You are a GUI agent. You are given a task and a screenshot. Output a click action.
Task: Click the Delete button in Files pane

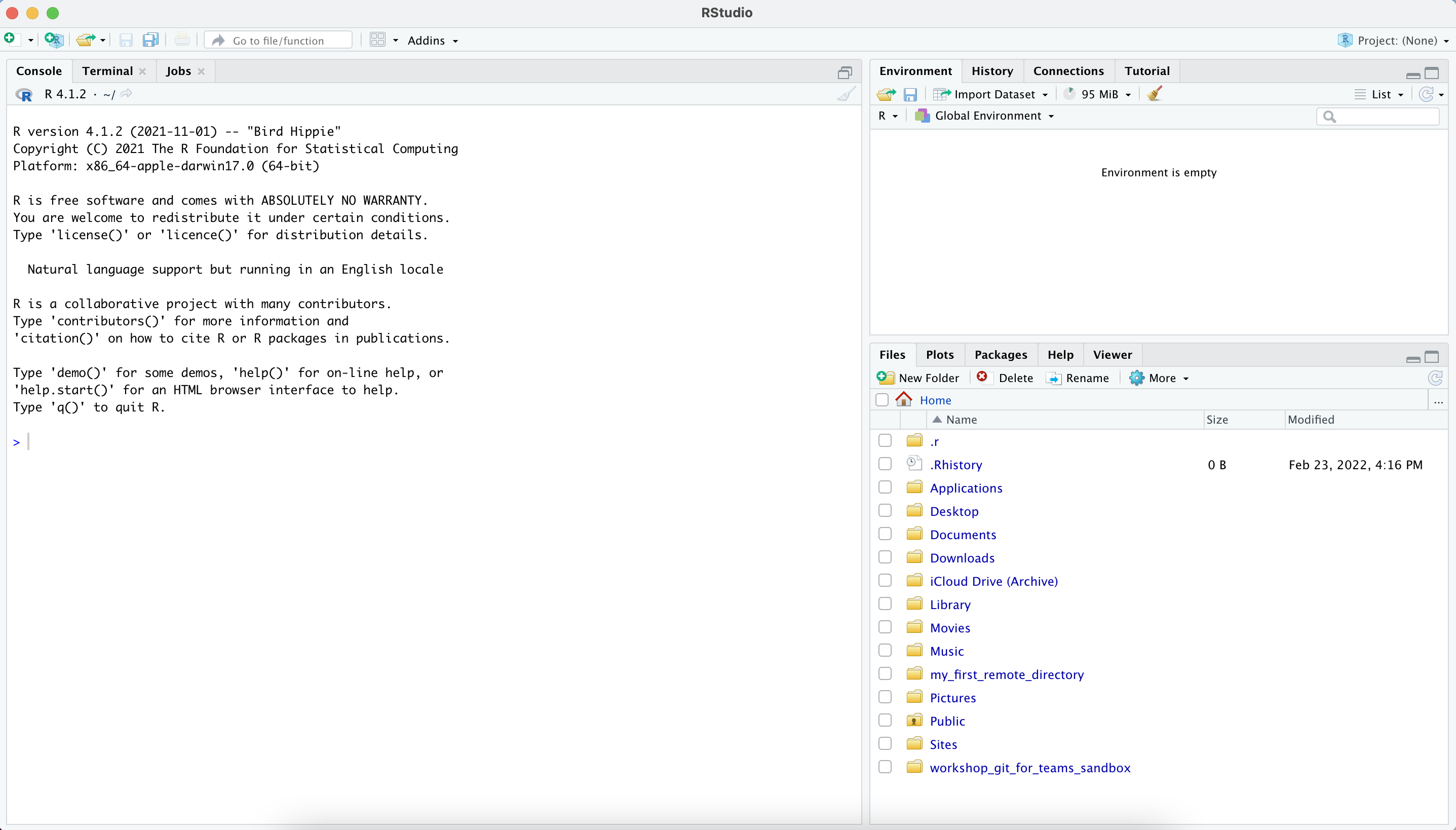click(x=1005, y=378)
